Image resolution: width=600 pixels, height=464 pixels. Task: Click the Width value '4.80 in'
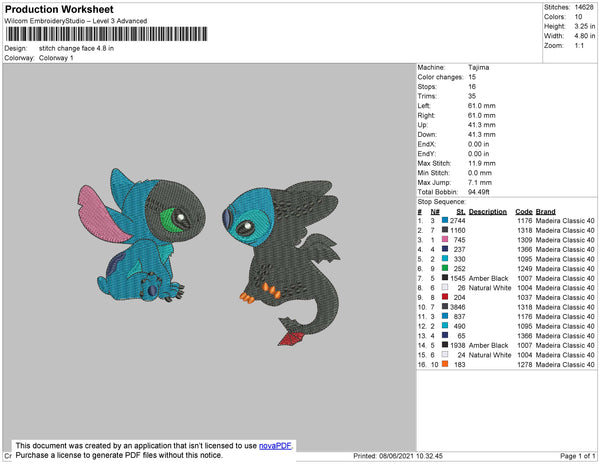(x=585, y=36)
